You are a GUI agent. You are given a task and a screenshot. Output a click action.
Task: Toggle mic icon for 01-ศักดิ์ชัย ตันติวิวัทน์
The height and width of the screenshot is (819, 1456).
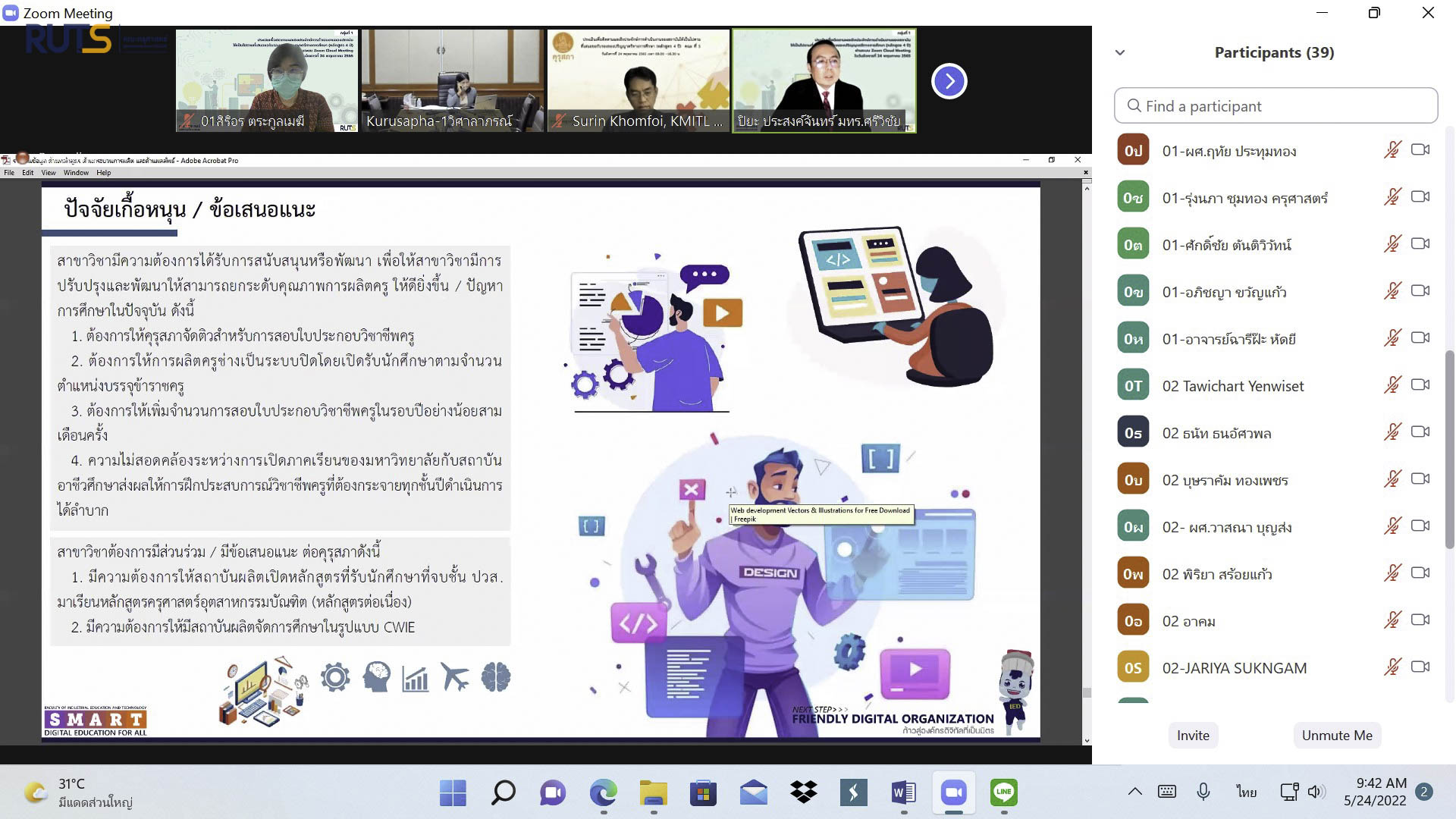coord(1392,244)
